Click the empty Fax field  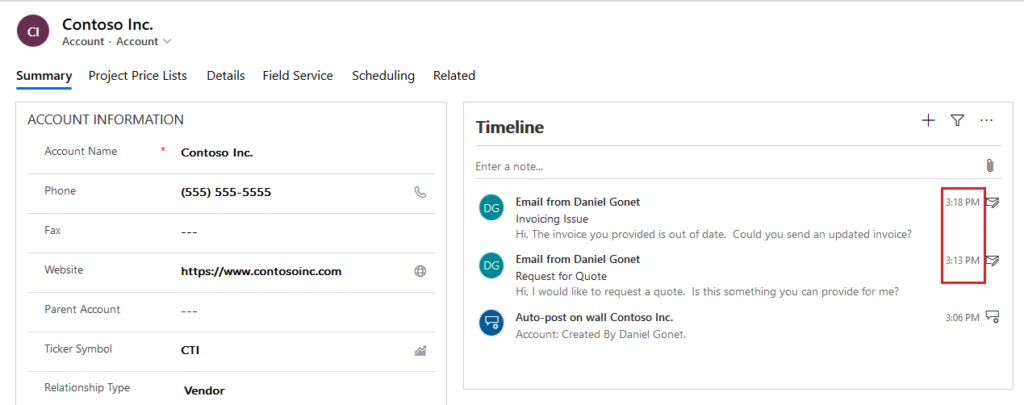(x=189, y=232)
